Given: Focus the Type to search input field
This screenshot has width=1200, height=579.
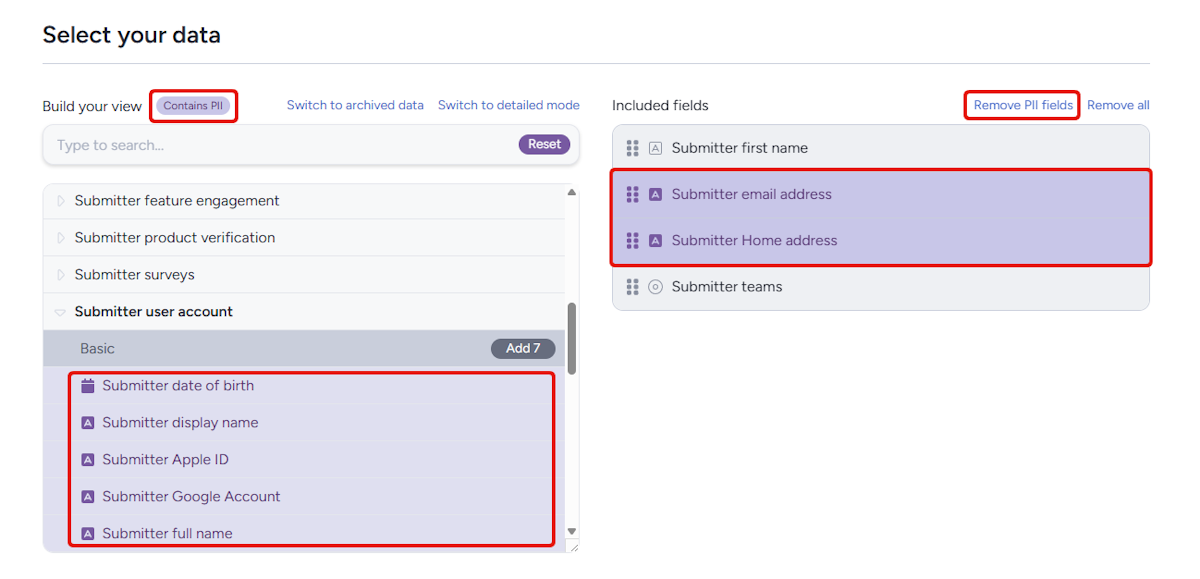Looking at the screenshot, I should pyautogui.click(x=280, y=145).
